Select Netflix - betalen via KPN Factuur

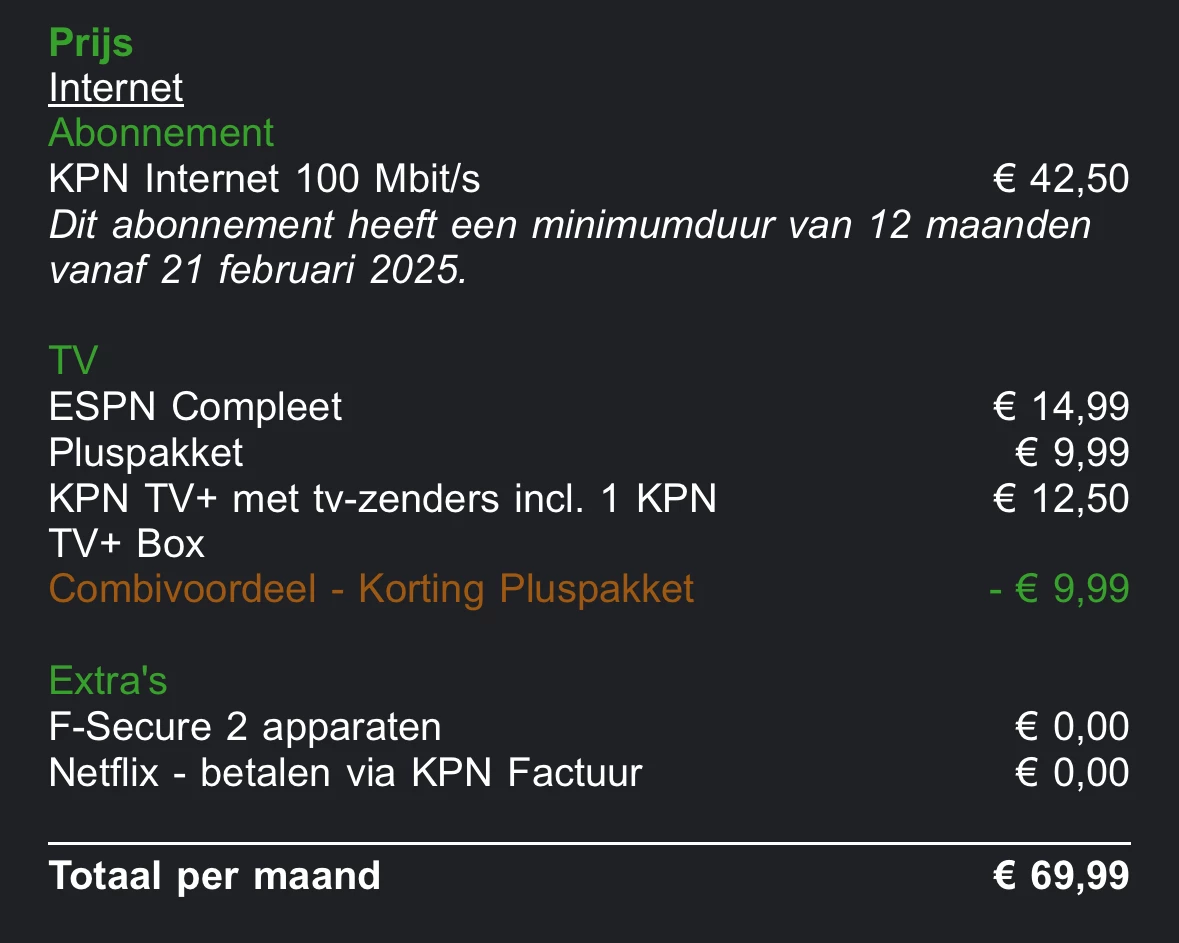click(x=345, y=772)
